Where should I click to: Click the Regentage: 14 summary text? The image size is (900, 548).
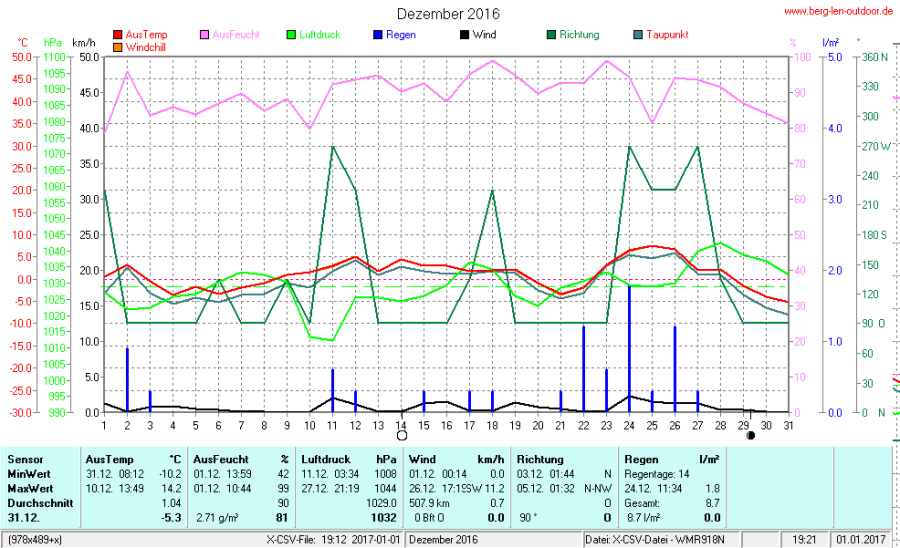656,473
